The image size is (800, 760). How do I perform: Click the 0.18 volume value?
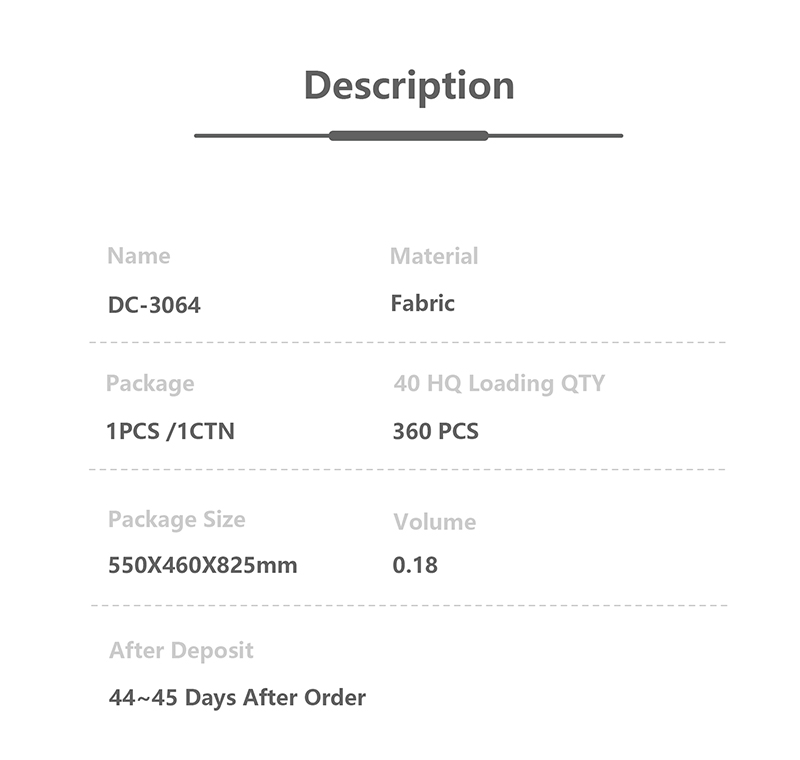point(415,565)
